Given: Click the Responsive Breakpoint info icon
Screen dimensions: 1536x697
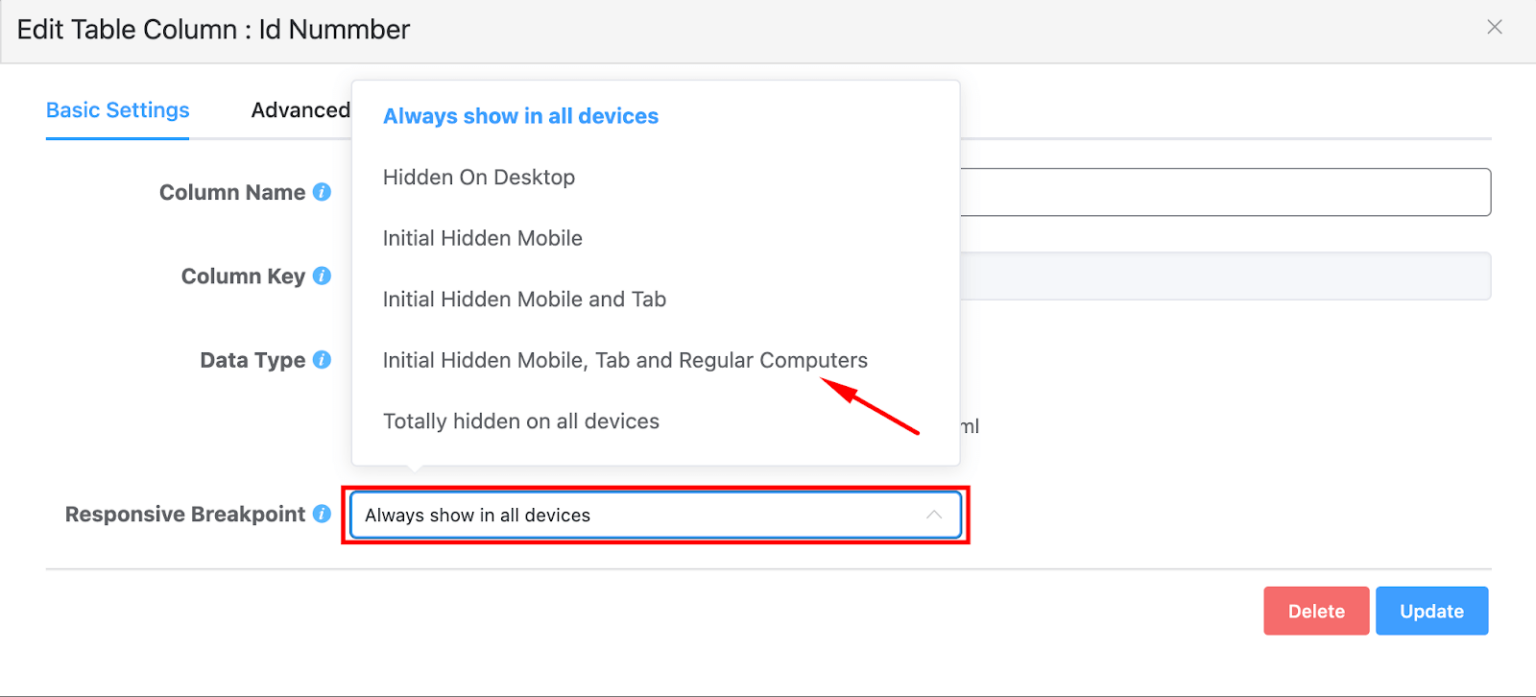Looking at the screenshot, I should (321, 514).
